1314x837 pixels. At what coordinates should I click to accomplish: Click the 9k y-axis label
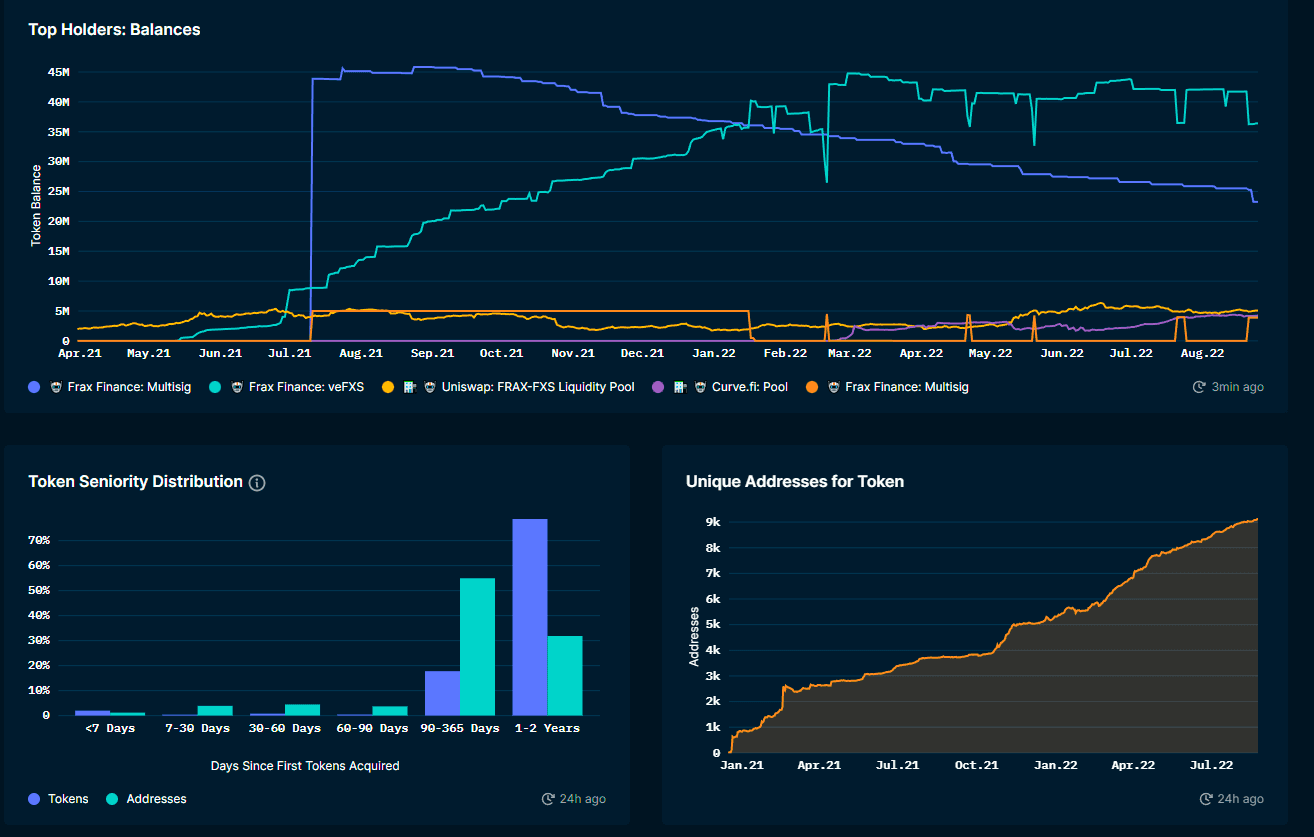coord(713,522)
